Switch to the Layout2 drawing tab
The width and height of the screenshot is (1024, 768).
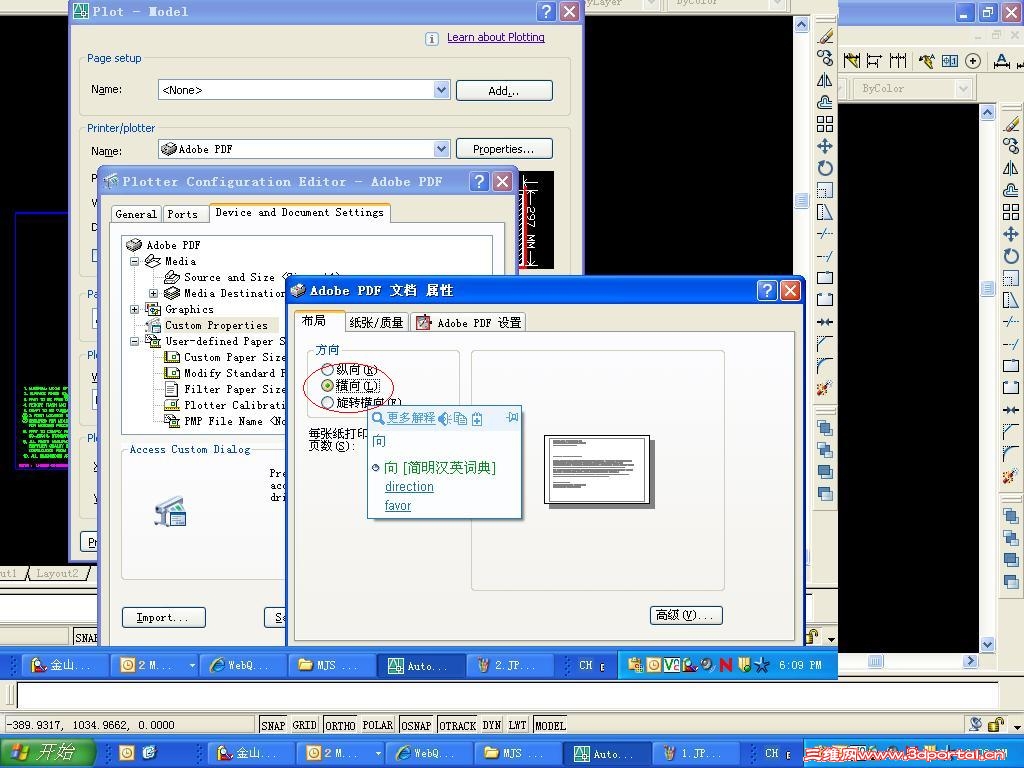pos(57,573)
